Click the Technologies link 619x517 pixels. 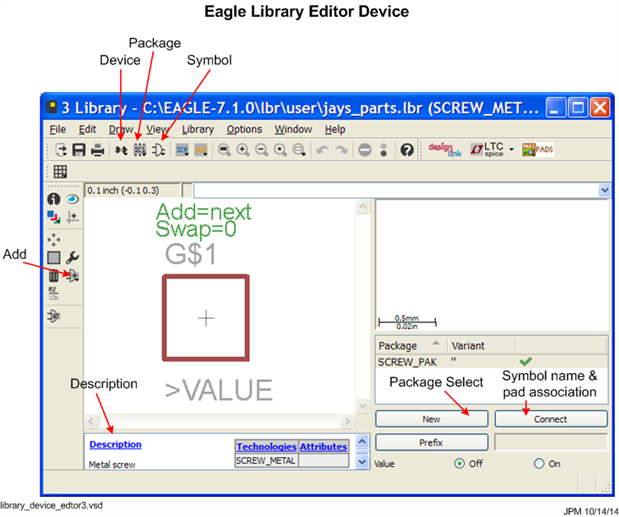click(x=266, y=447)
